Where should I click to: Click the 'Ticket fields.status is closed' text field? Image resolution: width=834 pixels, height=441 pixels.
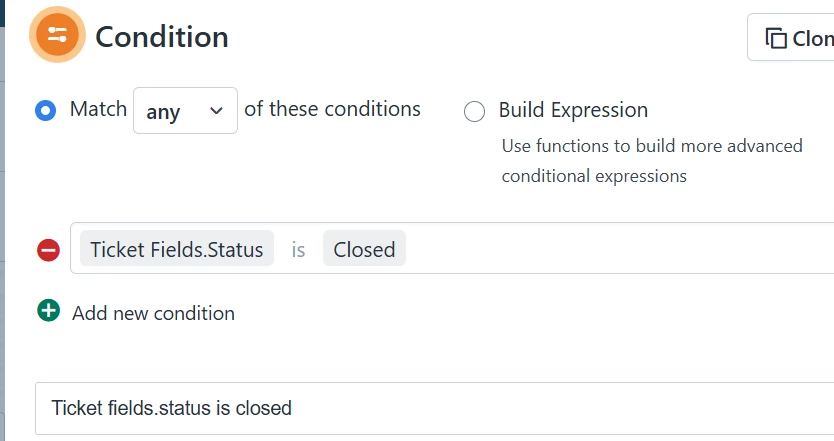click(x=400, y=408)
